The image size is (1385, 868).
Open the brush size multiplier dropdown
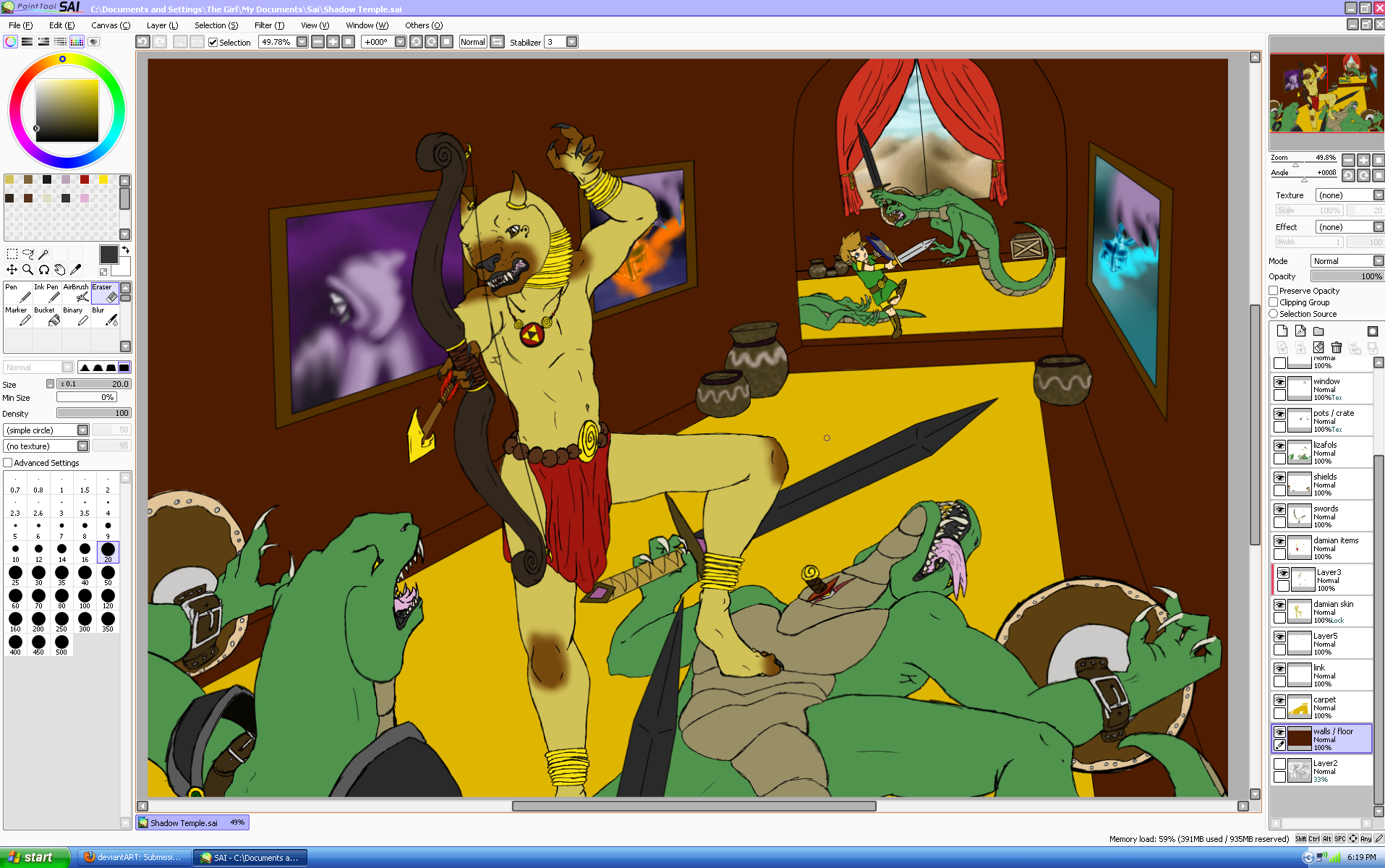[x=50, y=384]
